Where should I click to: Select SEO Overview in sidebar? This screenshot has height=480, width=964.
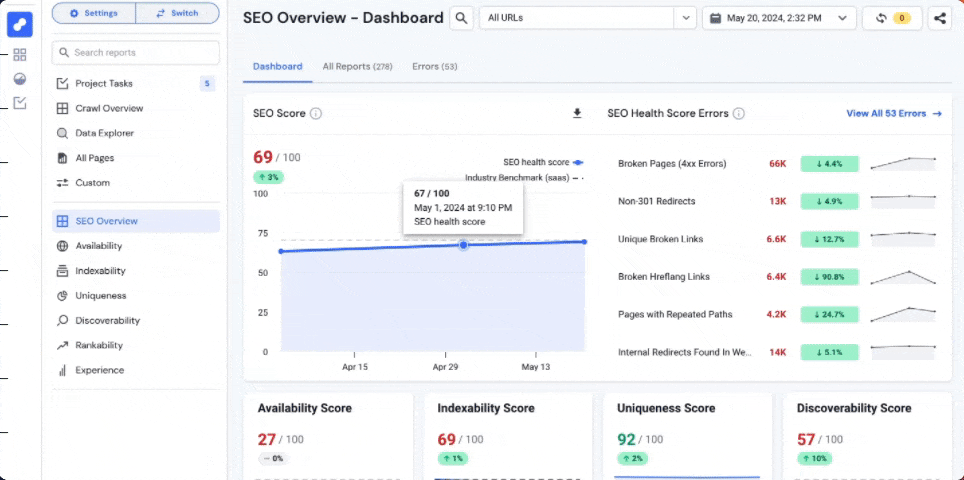point(135,221)
